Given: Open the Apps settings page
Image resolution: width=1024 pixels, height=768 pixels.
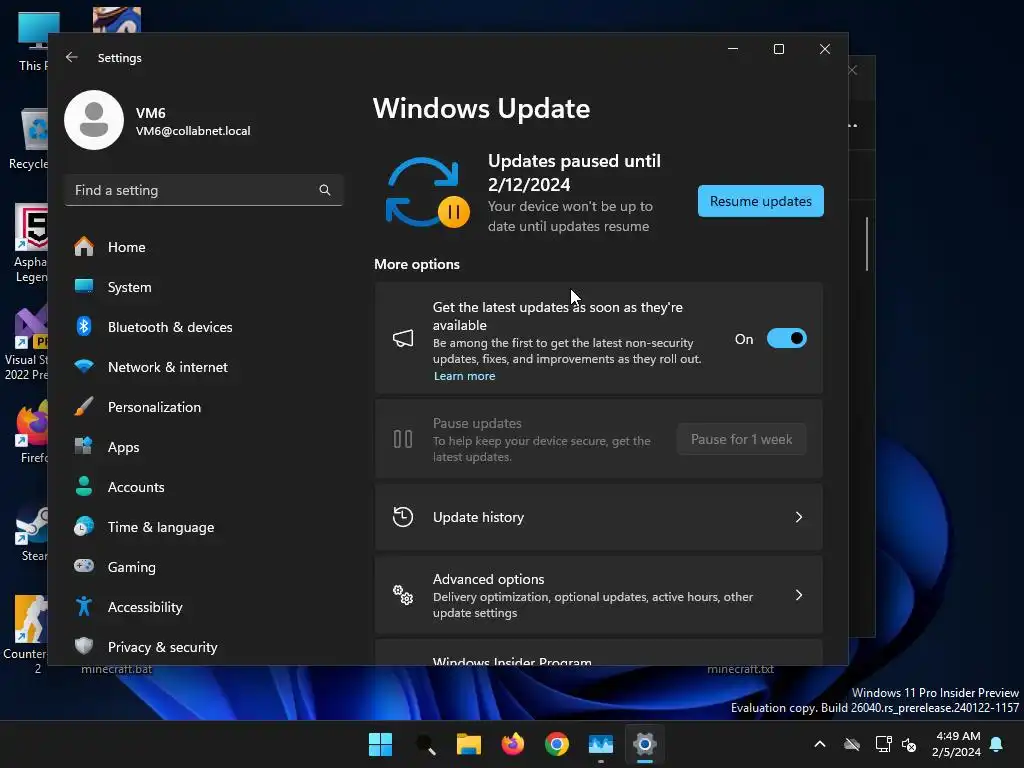Looking at the screenshot, I should (123, 447).
